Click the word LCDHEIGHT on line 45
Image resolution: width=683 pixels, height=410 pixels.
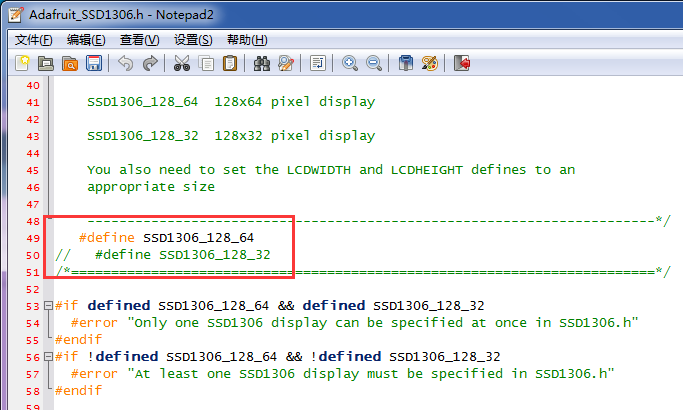pyautogui.click(x=426, y=170)
